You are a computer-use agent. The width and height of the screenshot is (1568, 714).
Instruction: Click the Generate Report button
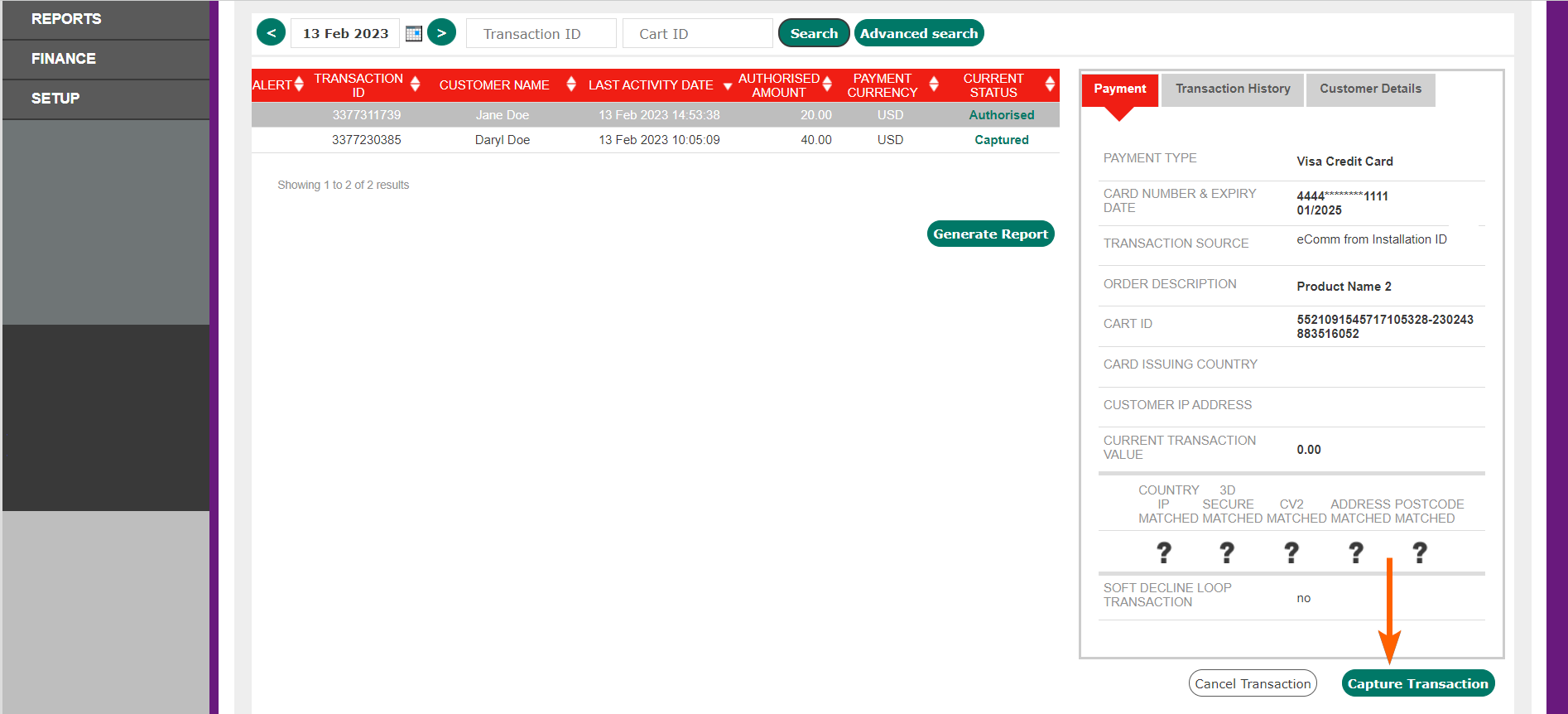[x=991, y=234]
